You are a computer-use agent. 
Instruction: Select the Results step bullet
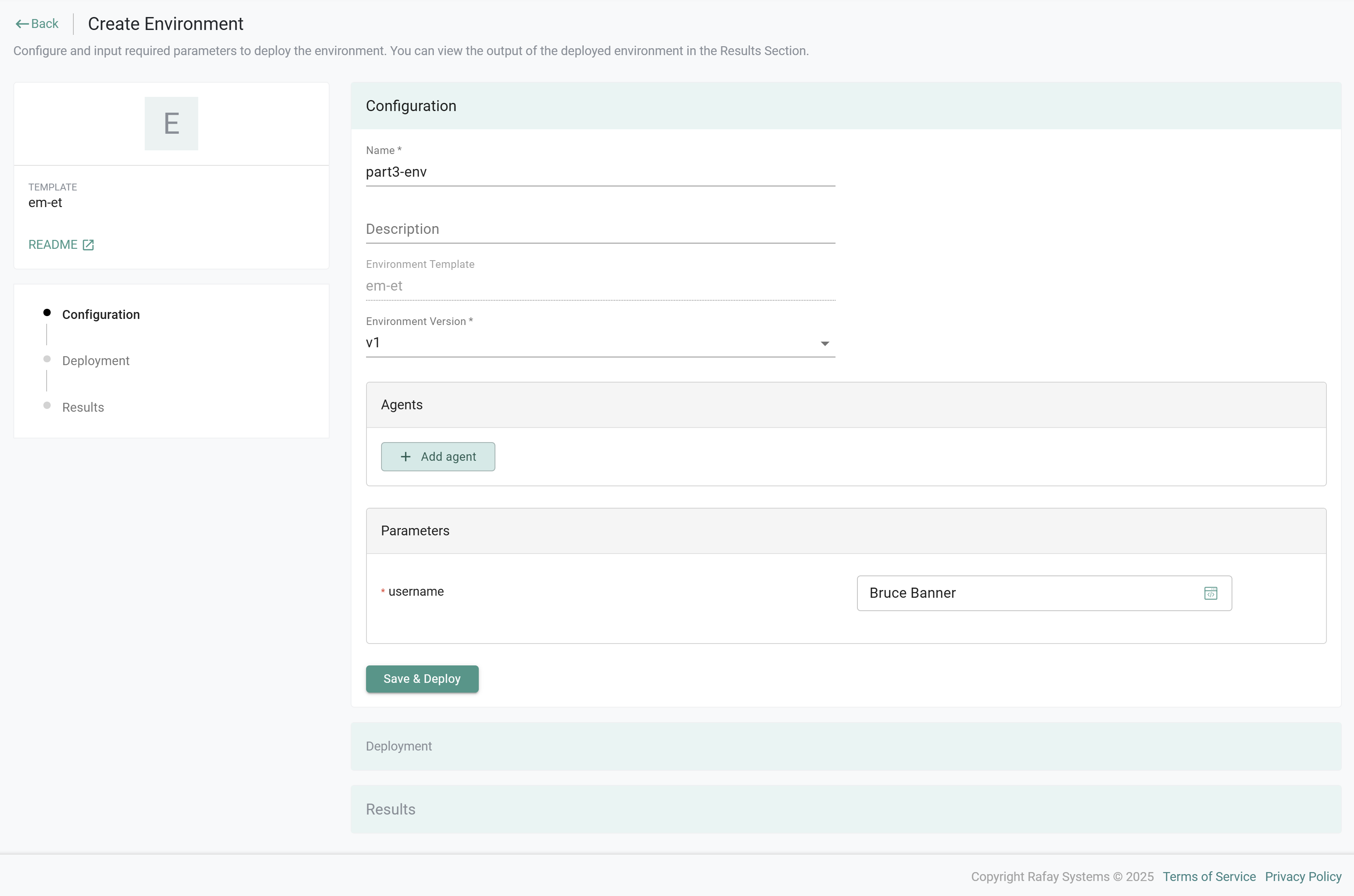pos(47,406)
